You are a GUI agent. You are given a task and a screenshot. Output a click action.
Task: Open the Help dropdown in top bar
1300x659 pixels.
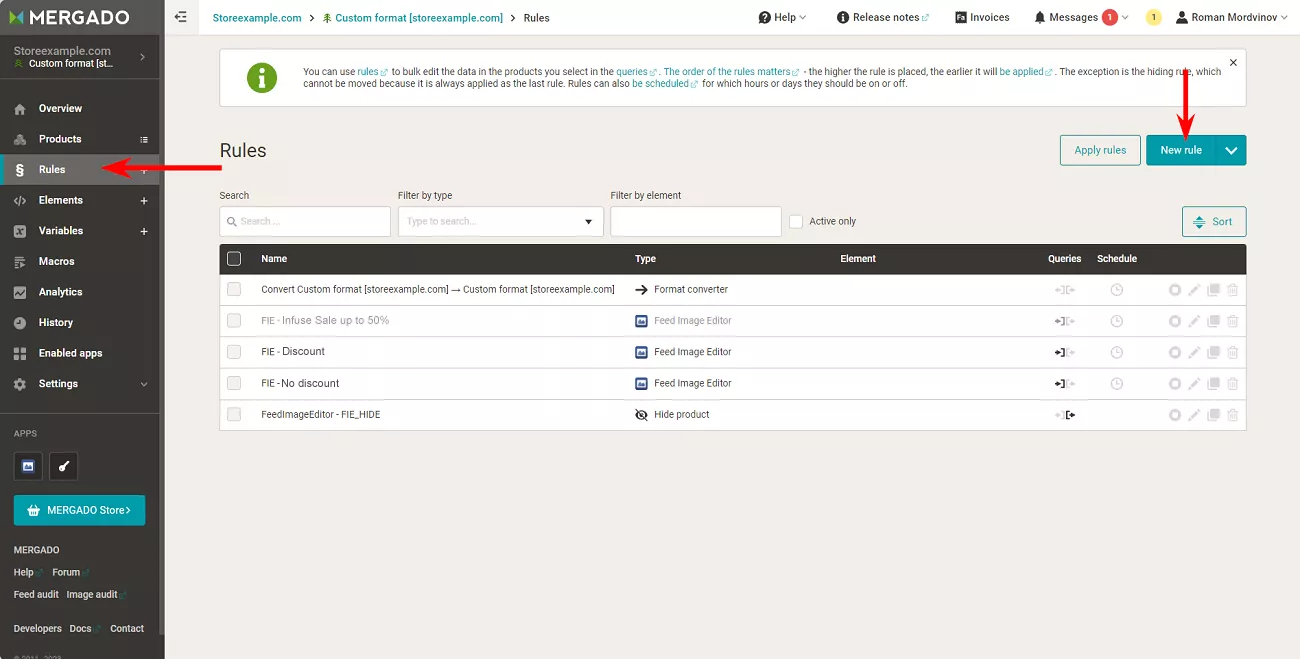point(782,17)
